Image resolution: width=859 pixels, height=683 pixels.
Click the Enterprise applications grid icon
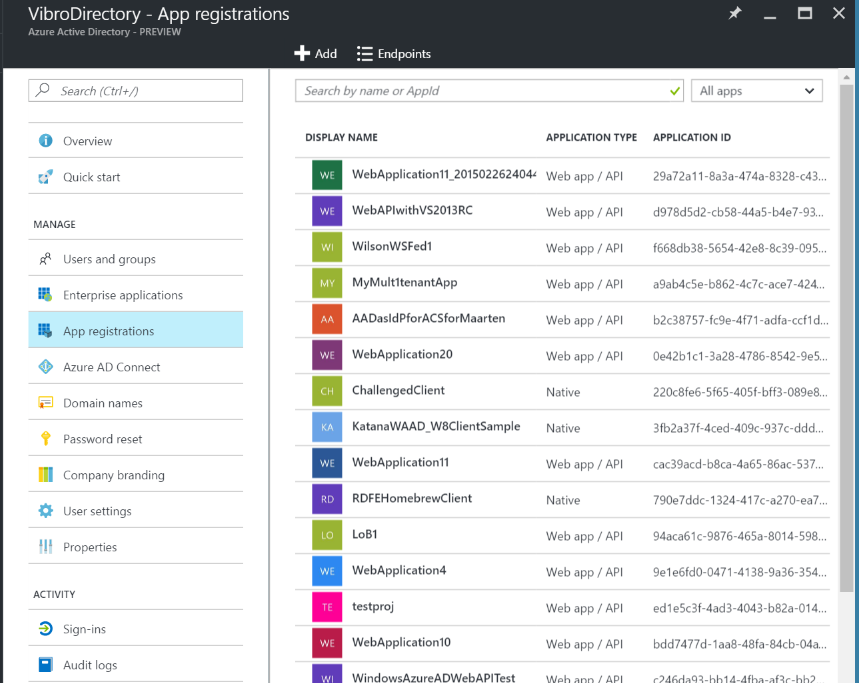click(45, 295)
